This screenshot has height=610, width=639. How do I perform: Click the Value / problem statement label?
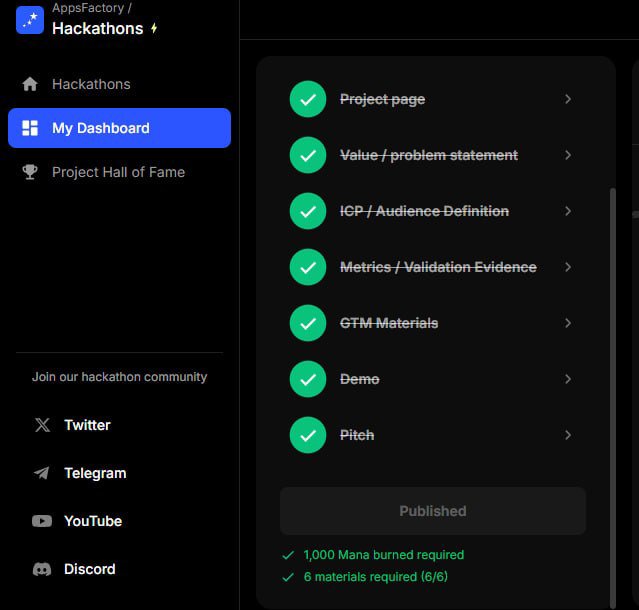pyautogui.click(x=429, y=155)
